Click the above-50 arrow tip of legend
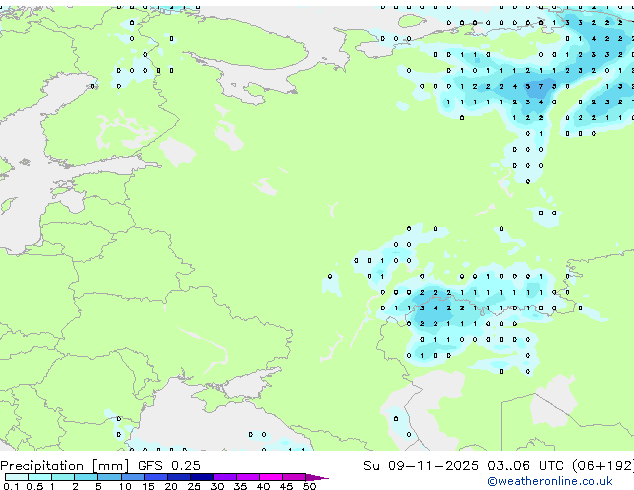The width and height of the screenshot is (634, 490). point(317,477)
